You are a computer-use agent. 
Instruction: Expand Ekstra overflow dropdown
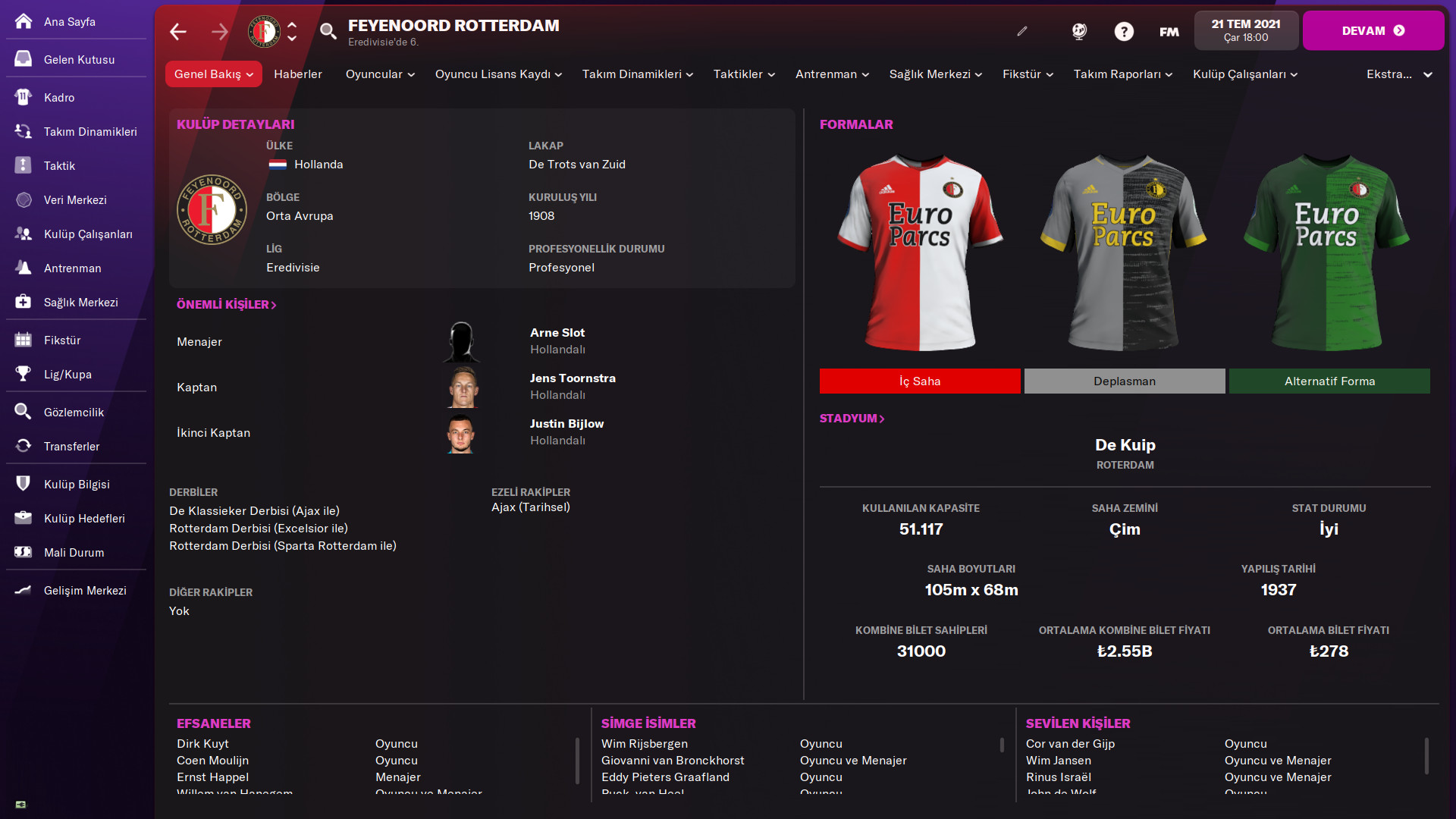click(1398, 74)
